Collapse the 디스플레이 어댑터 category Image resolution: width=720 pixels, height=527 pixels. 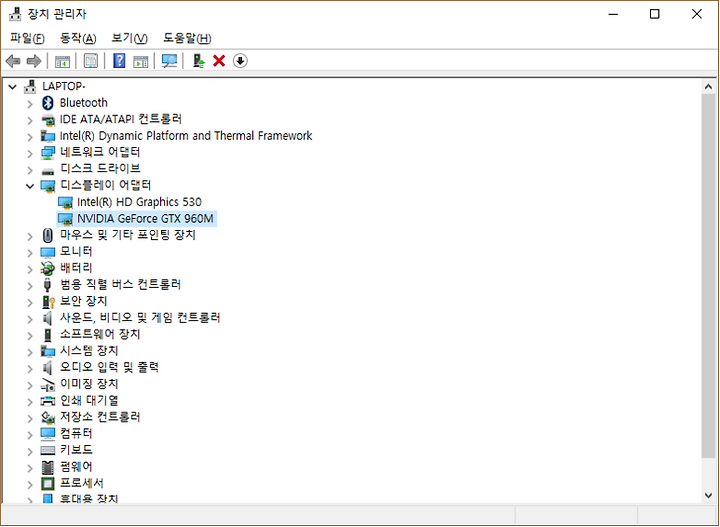tap(30, 186)
